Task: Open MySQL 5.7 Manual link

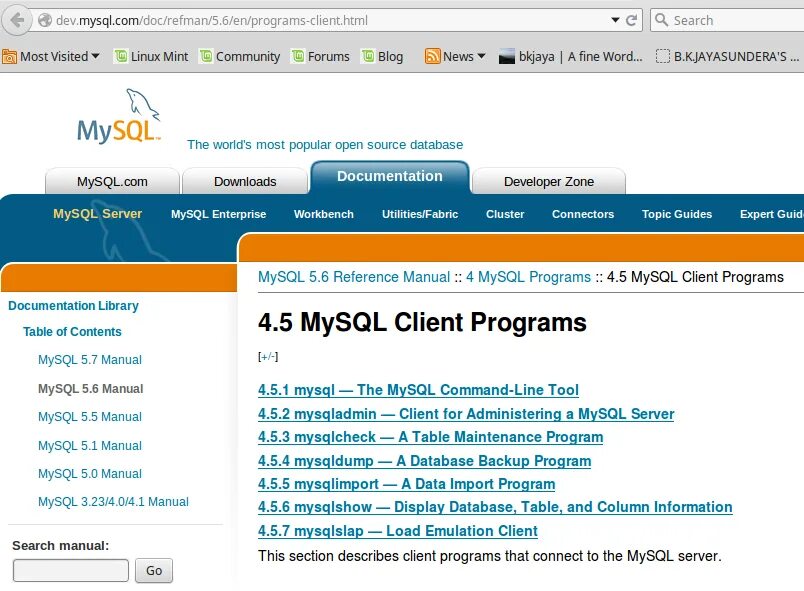Action: (90, 360)
